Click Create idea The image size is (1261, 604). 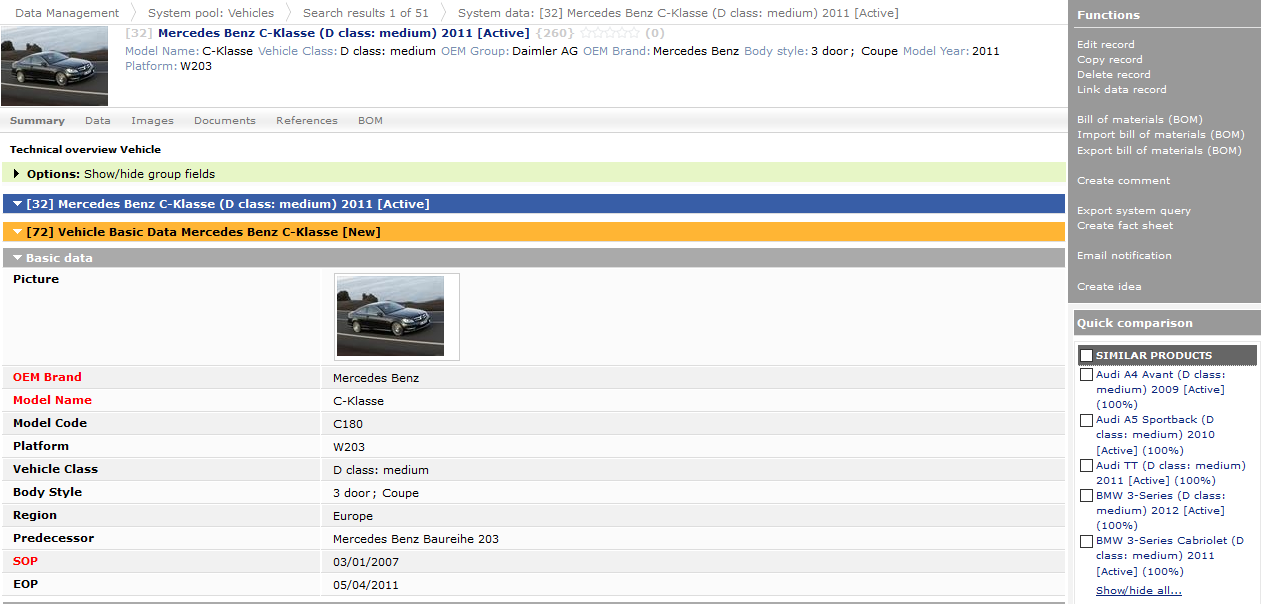pyautogui.click(x=1109, y=287)
